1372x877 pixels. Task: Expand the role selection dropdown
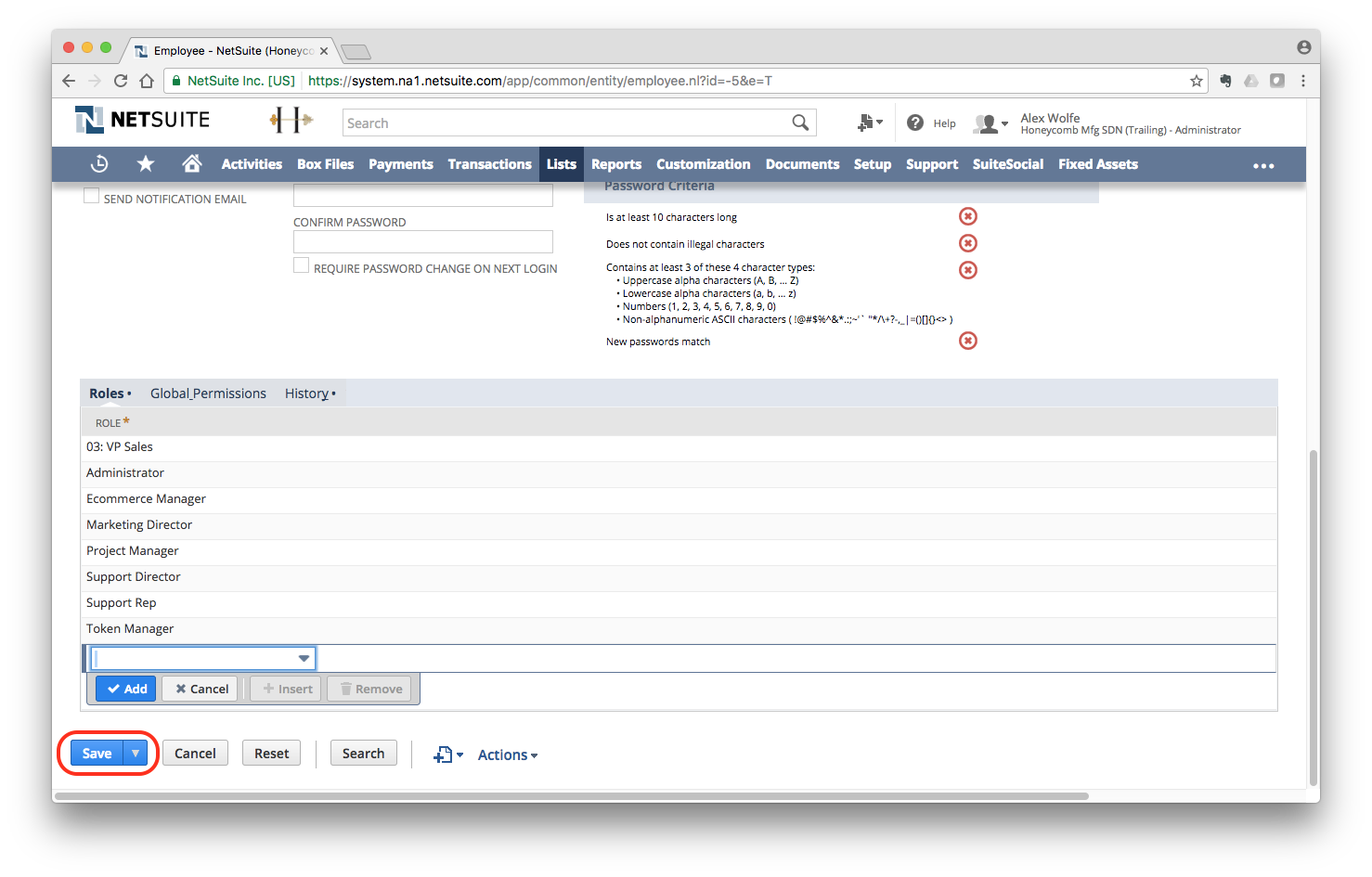click(x=304, y=658)
